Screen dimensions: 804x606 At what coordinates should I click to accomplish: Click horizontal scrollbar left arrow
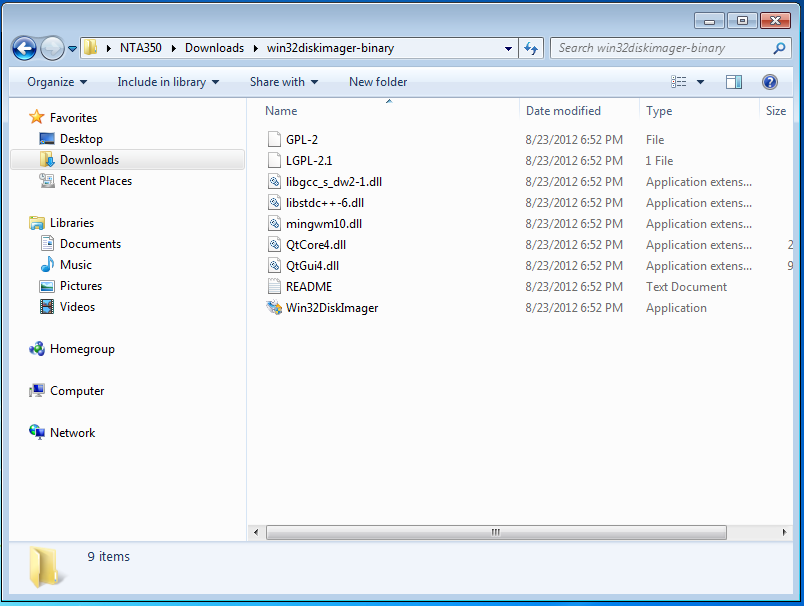(256, 532)
